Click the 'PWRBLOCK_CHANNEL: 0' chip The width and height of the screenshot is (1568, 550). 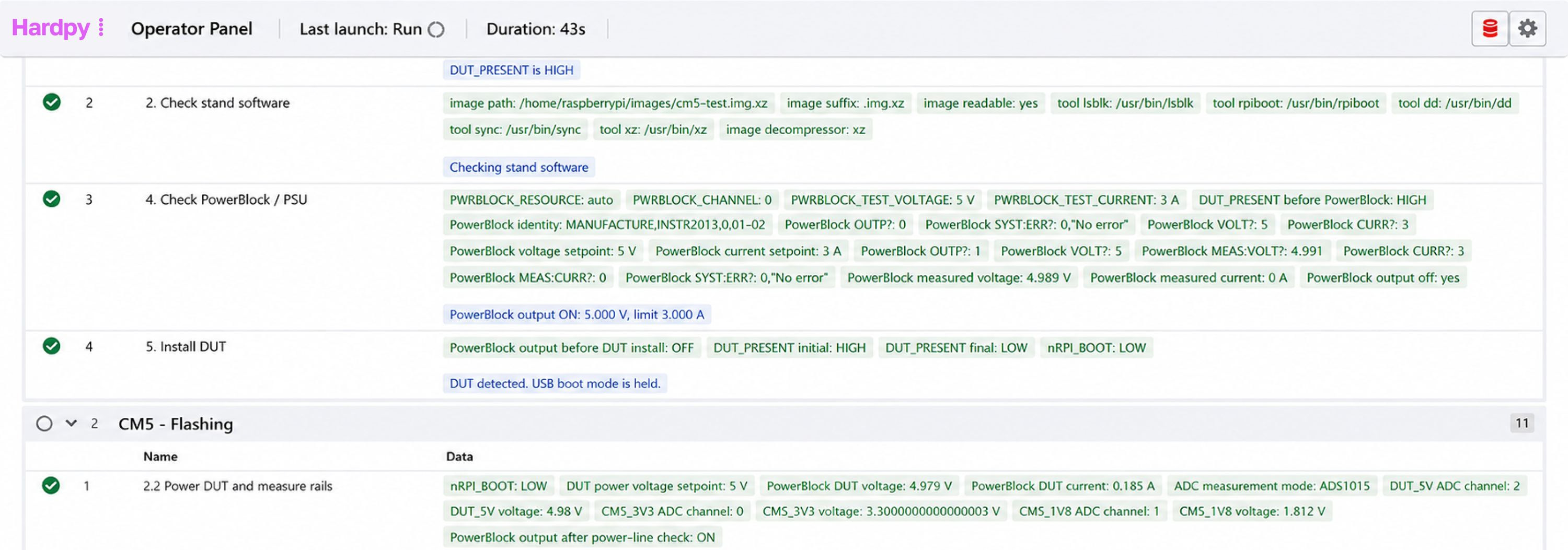[702, 200]
